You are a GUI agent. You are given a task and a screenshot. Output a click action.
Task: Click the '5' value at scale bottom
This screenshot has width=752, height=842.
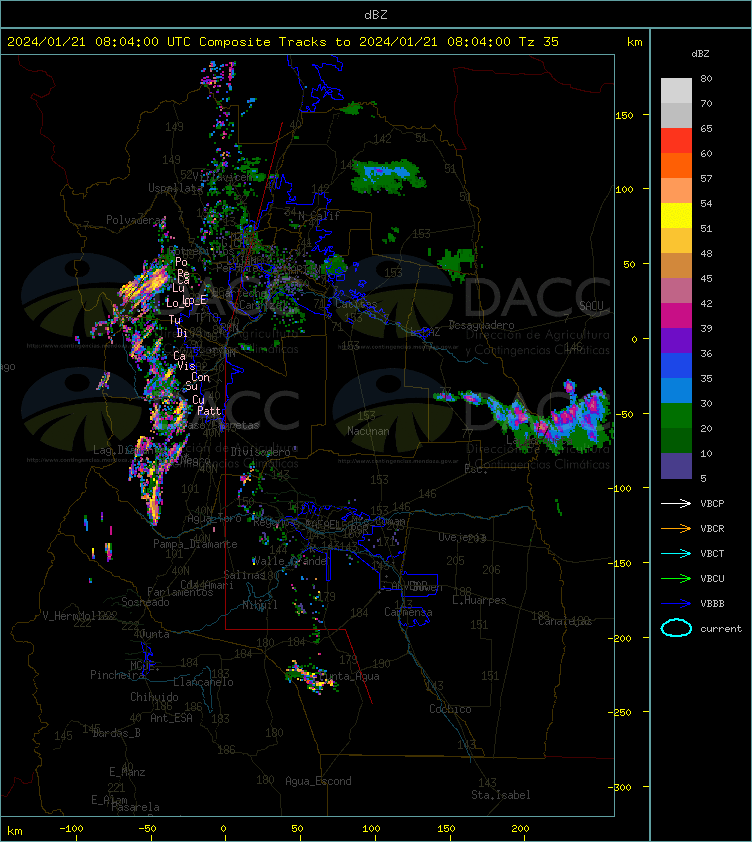point(704,478)
